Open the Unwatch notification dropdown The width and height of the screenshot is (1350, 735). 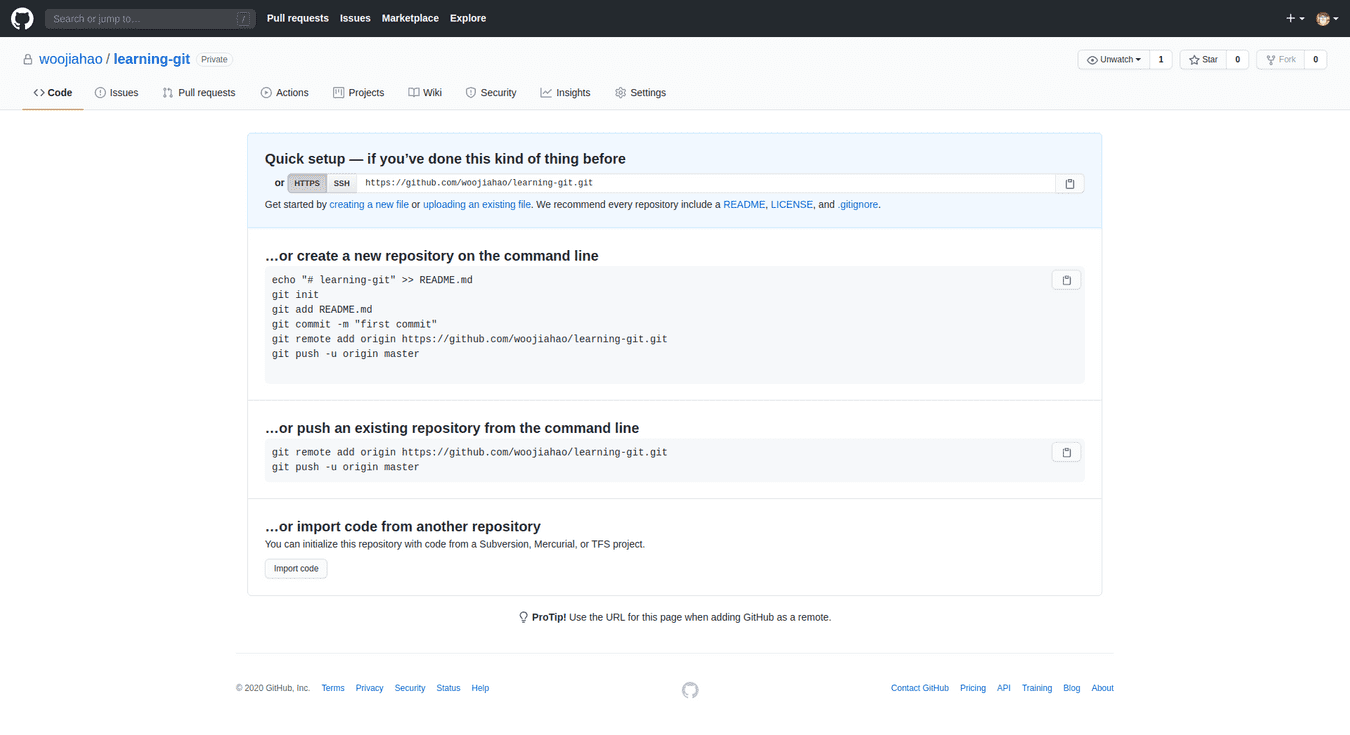(1113, 59)
